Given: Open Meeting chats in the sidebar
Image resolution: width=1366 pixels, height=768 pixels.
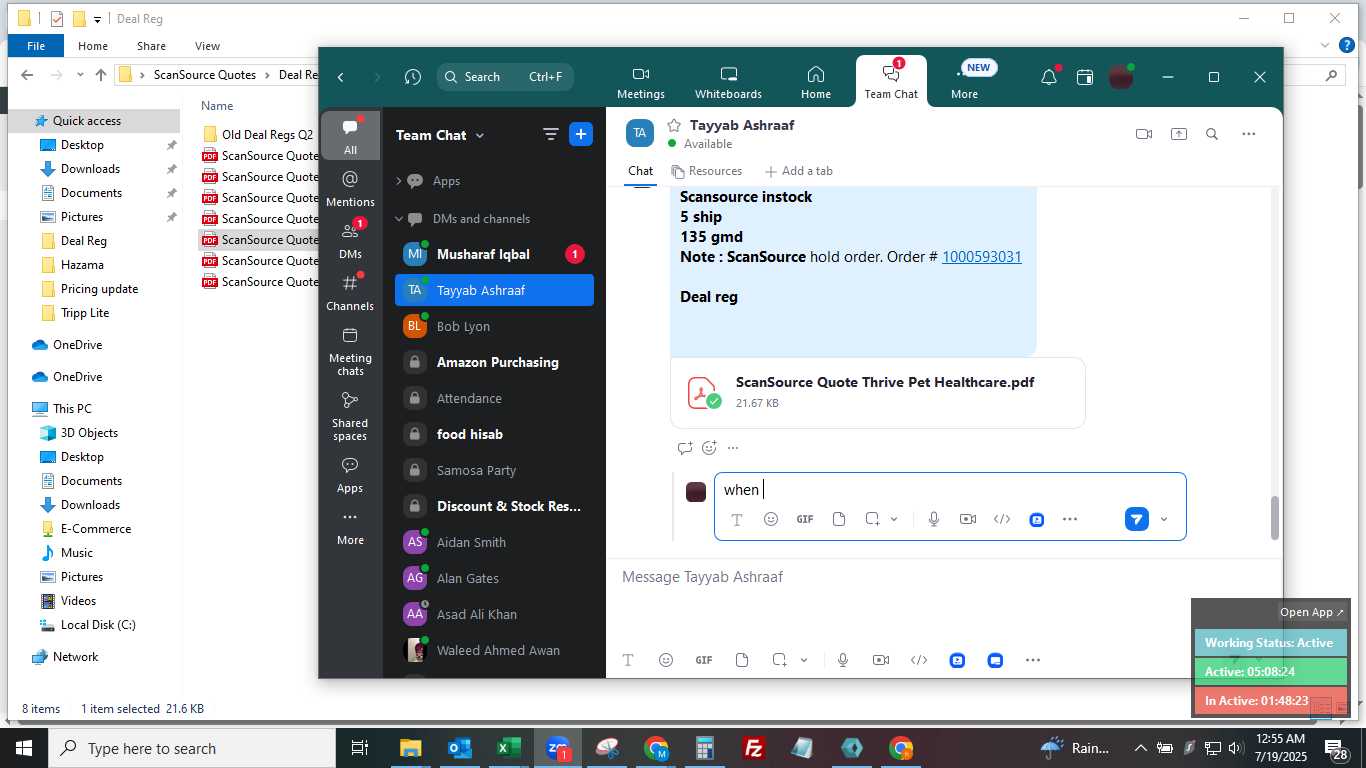Looking at the screenshot, I should point(350,351).
